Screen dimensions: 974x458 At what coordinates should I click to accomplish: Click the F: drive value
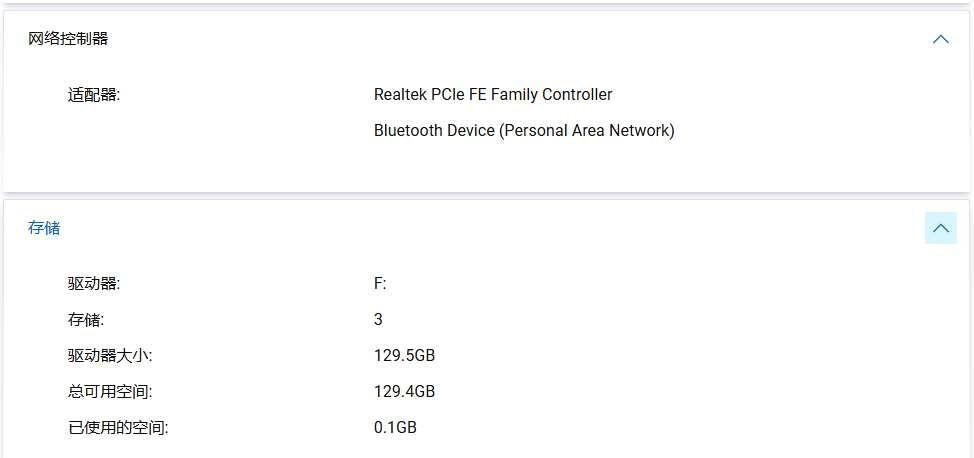[x=380, y=284]
